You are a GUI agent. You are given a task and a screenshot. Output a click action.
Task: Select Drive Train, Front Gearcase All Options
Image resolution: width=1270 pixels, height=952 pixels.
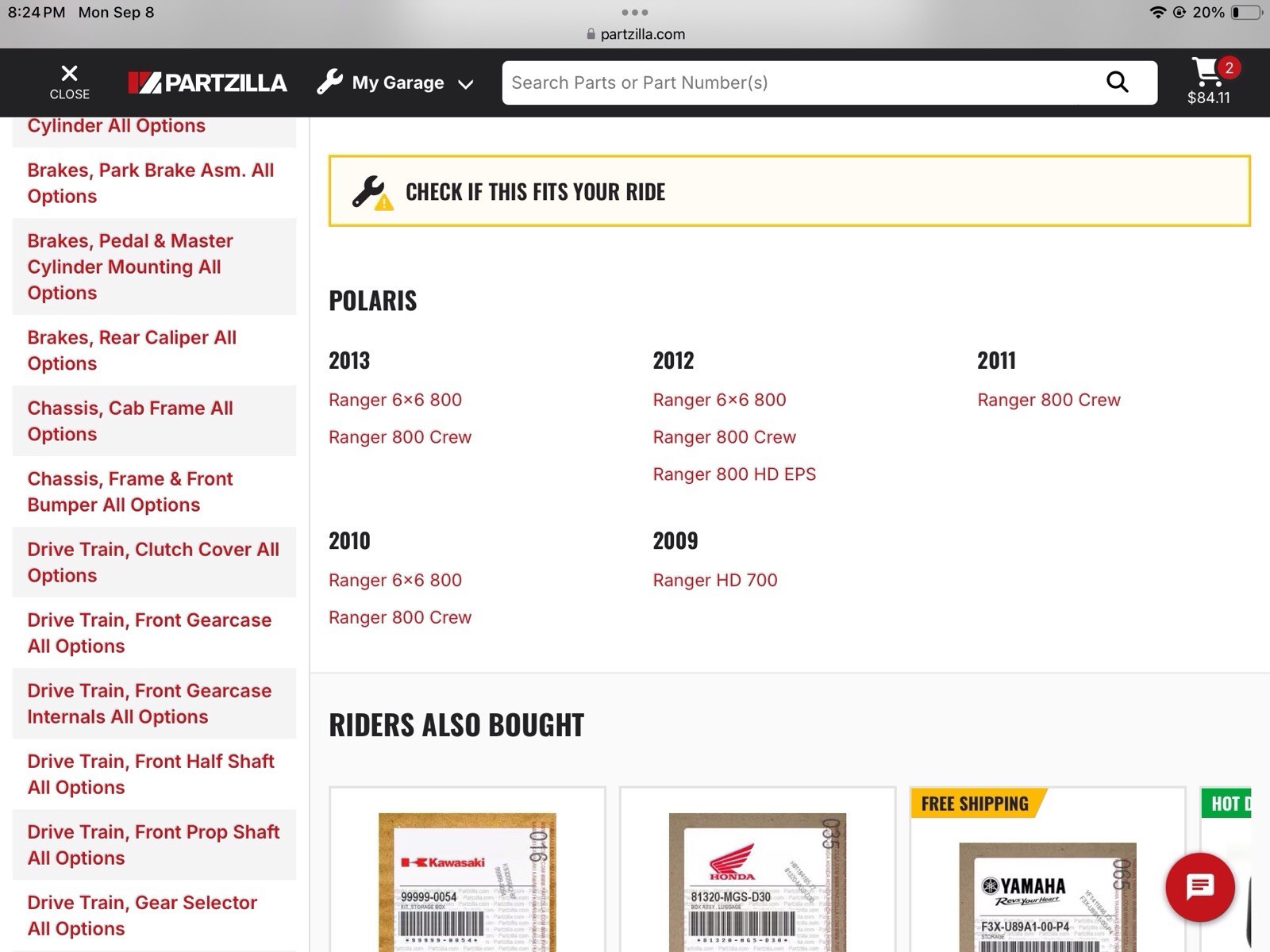(x=155, y=633)
